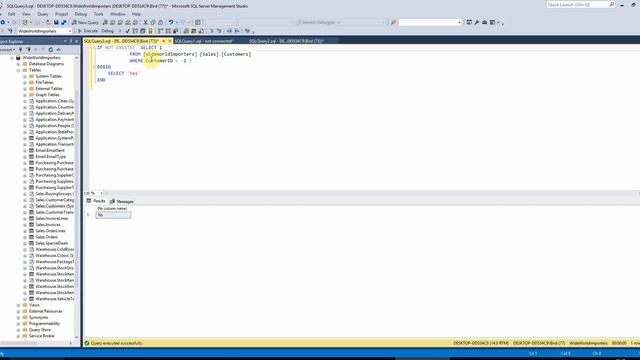Click the navigate back circle icon
Viewport: 640px width, 360px height.
[3, 22]
